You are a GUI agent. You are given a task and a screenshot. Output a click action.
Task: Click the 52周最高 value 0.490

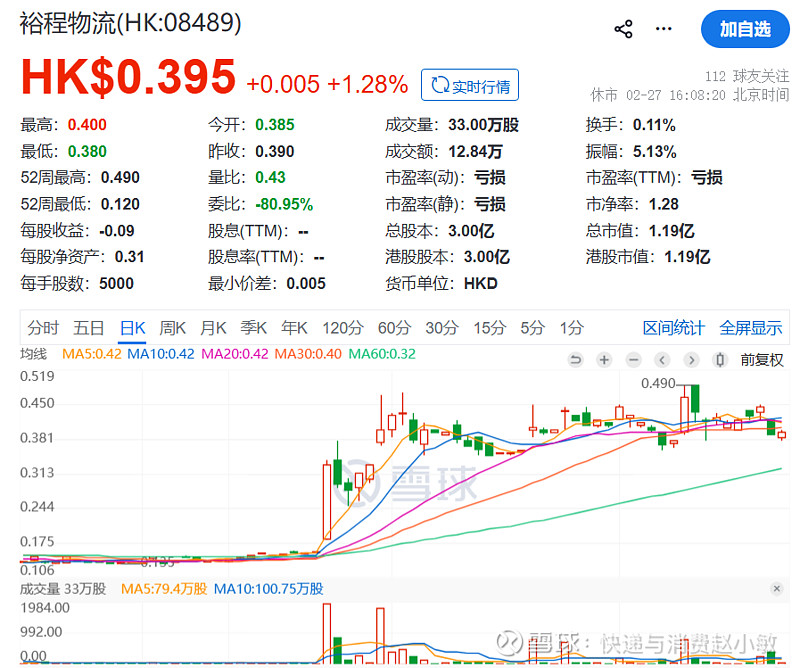(x=120, y=178)
